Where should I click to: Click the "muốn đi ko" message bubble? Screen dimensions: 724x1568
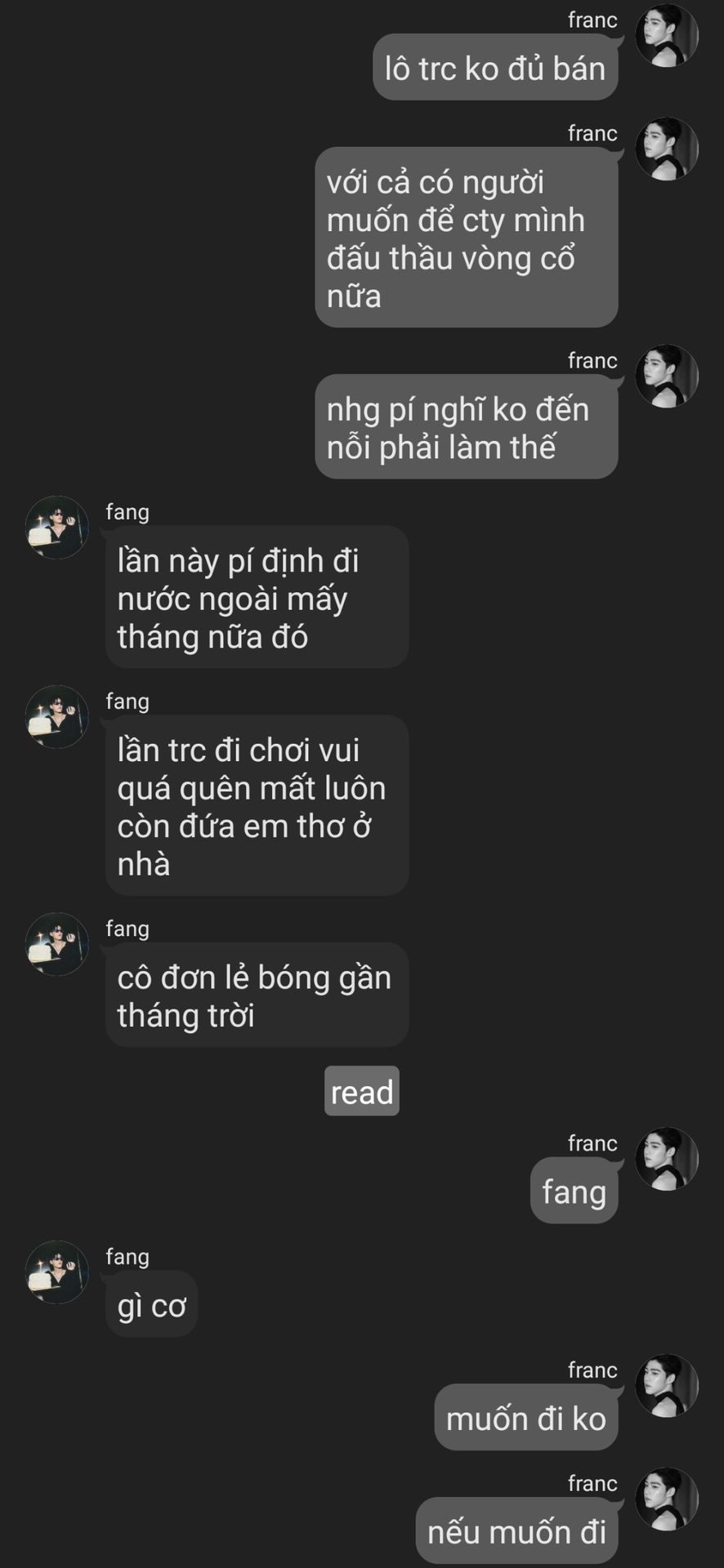(x=526, y=1418)
